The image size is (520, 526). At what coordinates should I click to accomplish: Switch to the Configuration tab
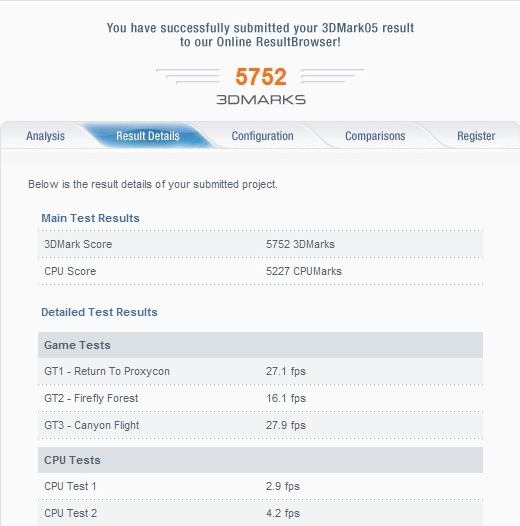[x=262, y=136]
